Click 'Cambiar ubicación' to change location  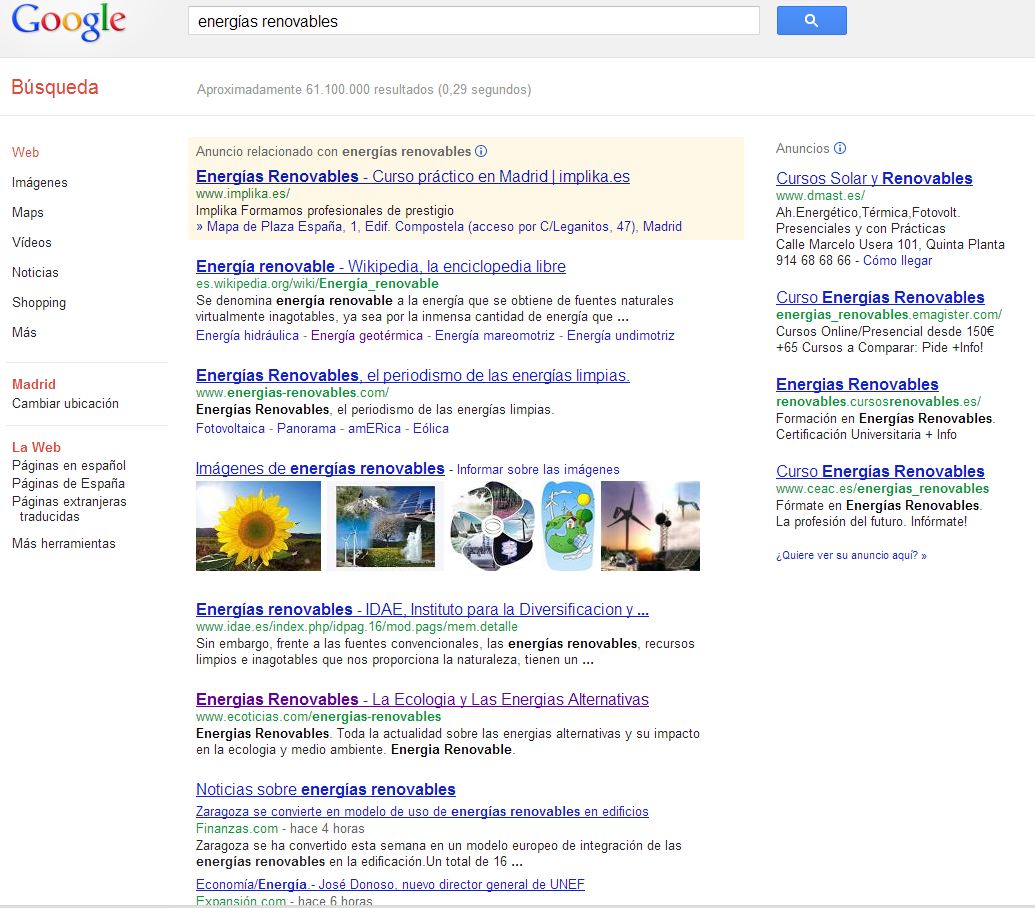65,404
